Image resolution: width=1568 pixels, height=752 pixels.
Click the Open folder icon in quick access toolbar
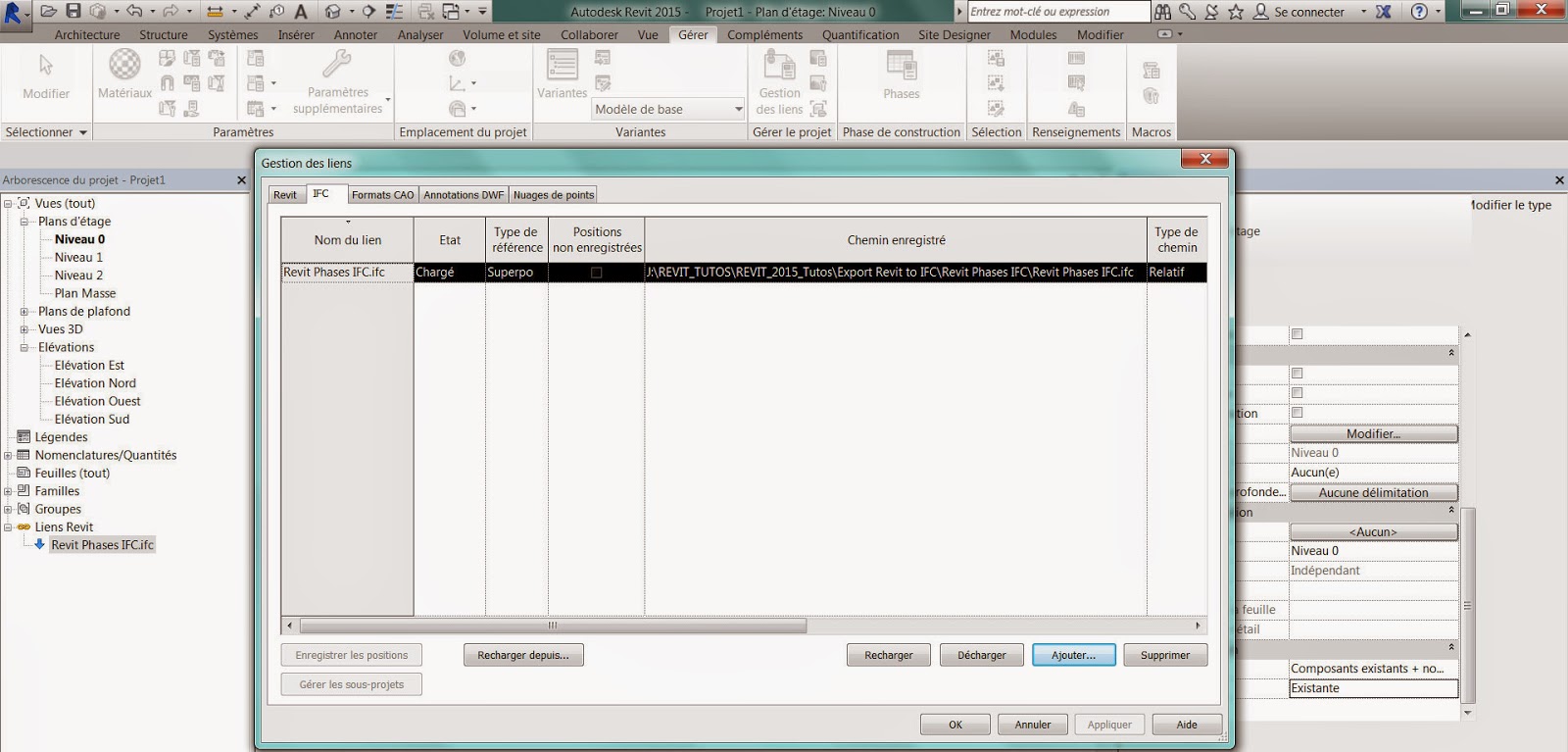(x=48, y=12)
